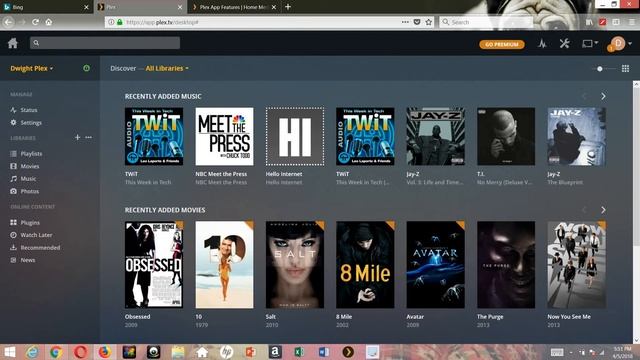Open the user avatar D account menu
This screenshot has width=640, height=360.
pyautogui.click(x=618, y=43)
